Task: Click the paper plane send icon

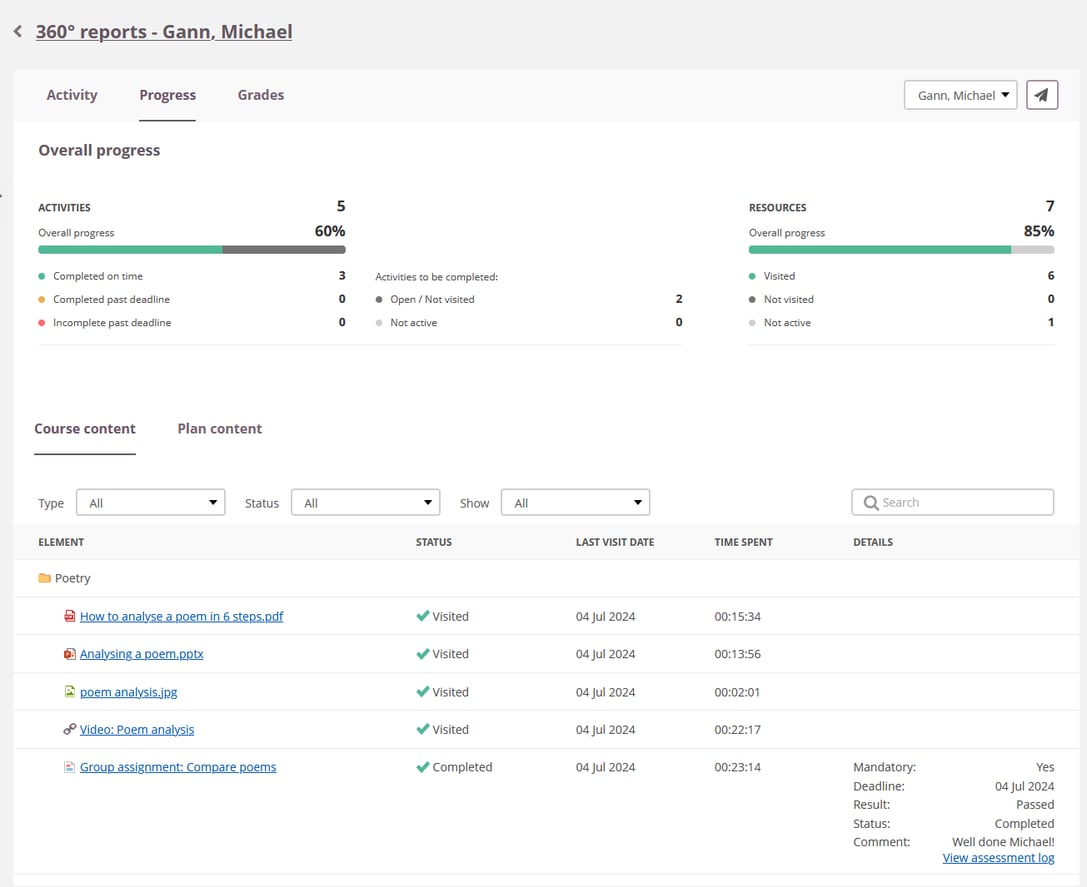Action: pos(1042,95)
